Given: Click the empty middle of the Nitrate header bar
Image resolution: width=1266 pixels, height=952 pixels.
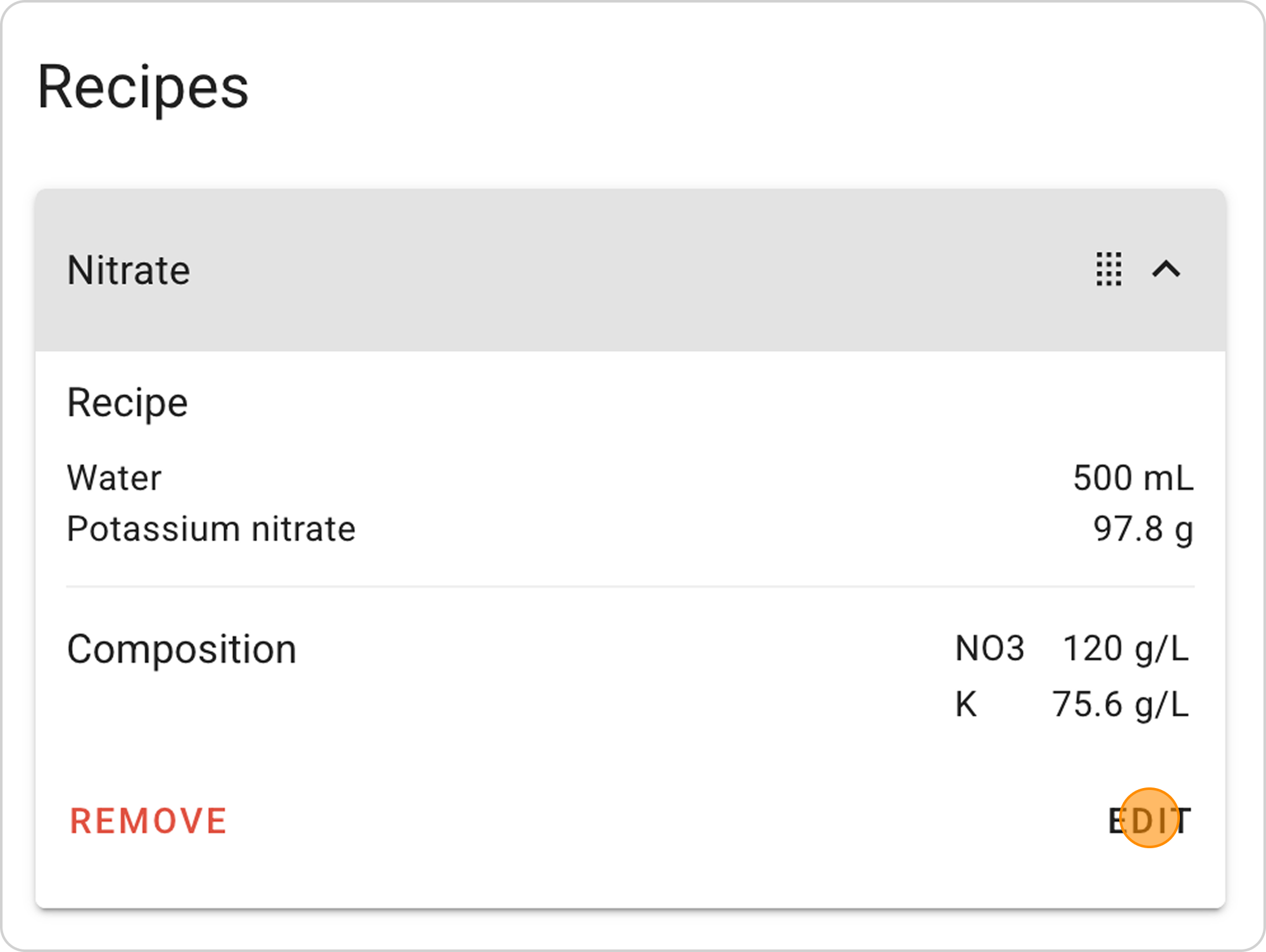Looking at the screenshot, I should click(x=633, y=270).
